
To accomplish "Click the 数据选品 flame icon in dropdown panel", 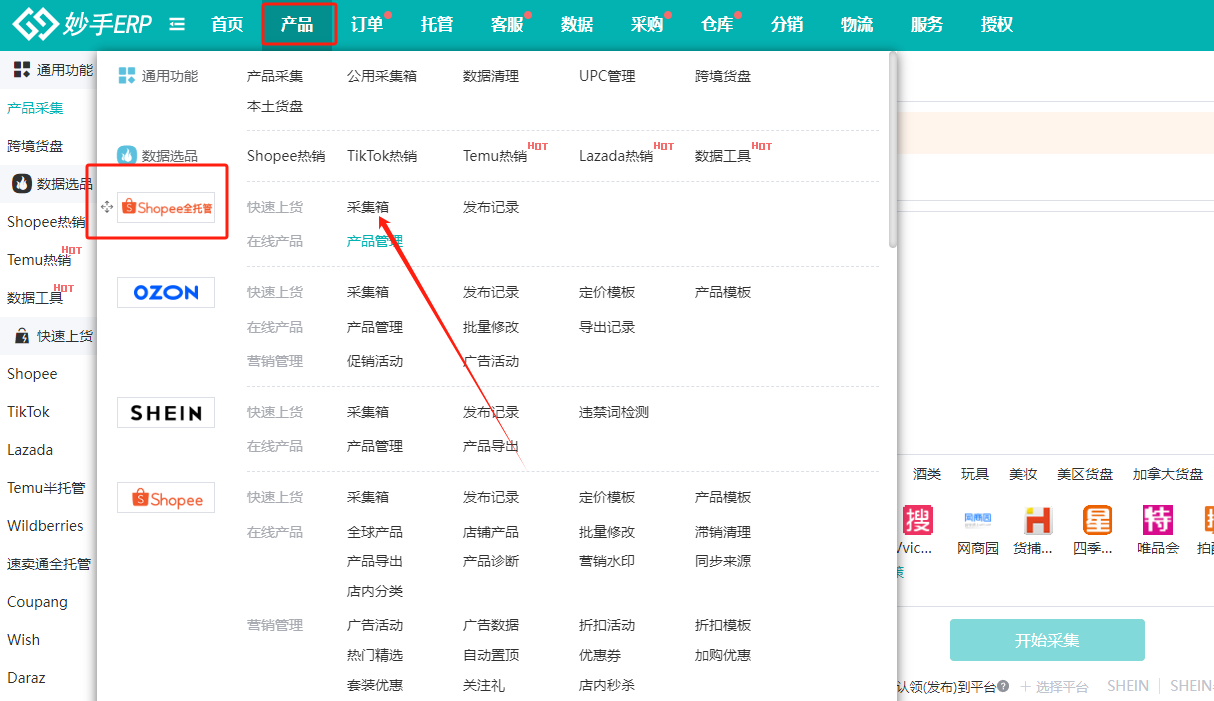I will pyautogui.click(x=126, y=155).
